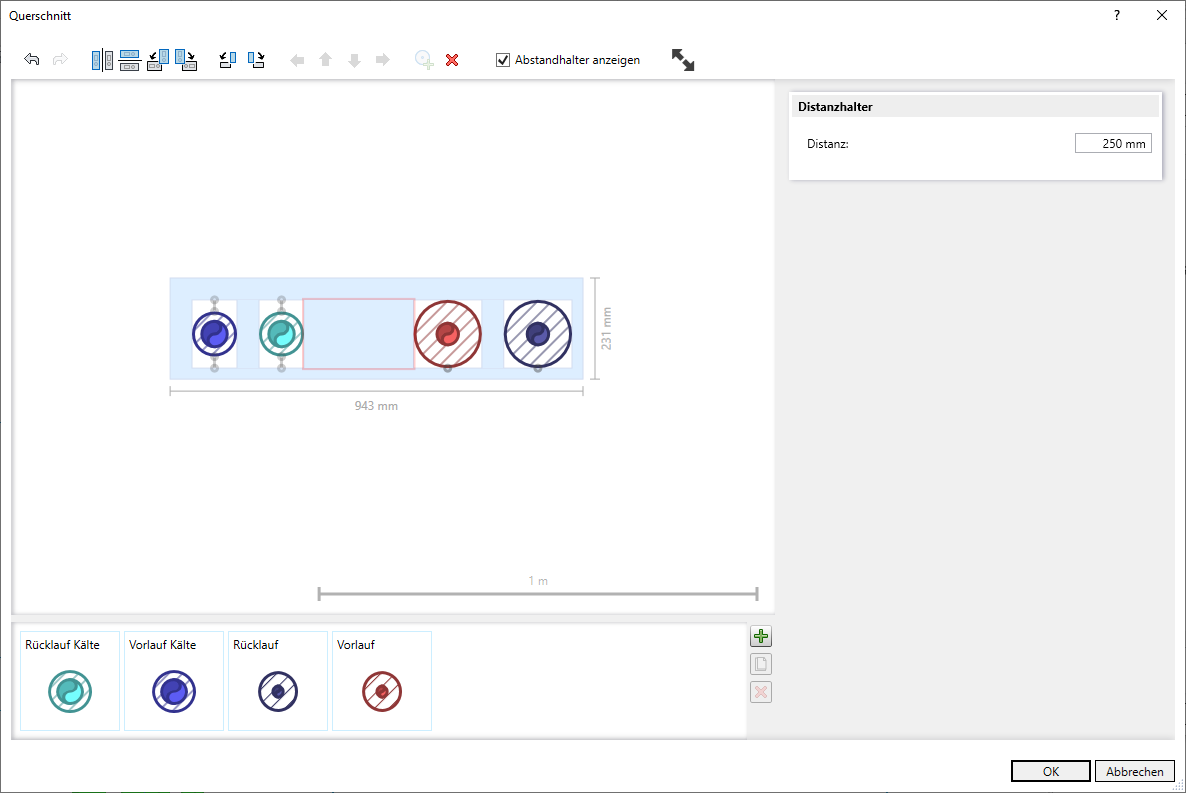Click the fit-to-view diagonal arrows icon
1186x793 pixels.
[683, 60]
